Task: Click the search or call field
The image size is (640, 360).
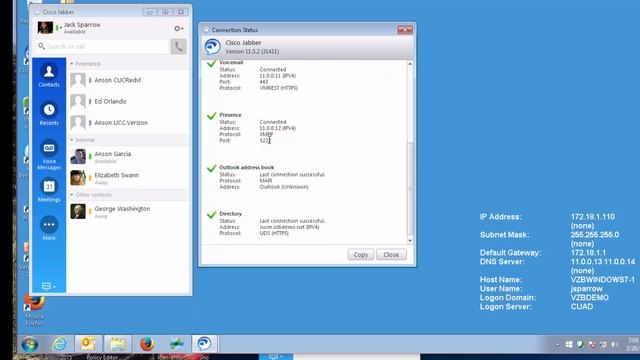Action: 102,47
